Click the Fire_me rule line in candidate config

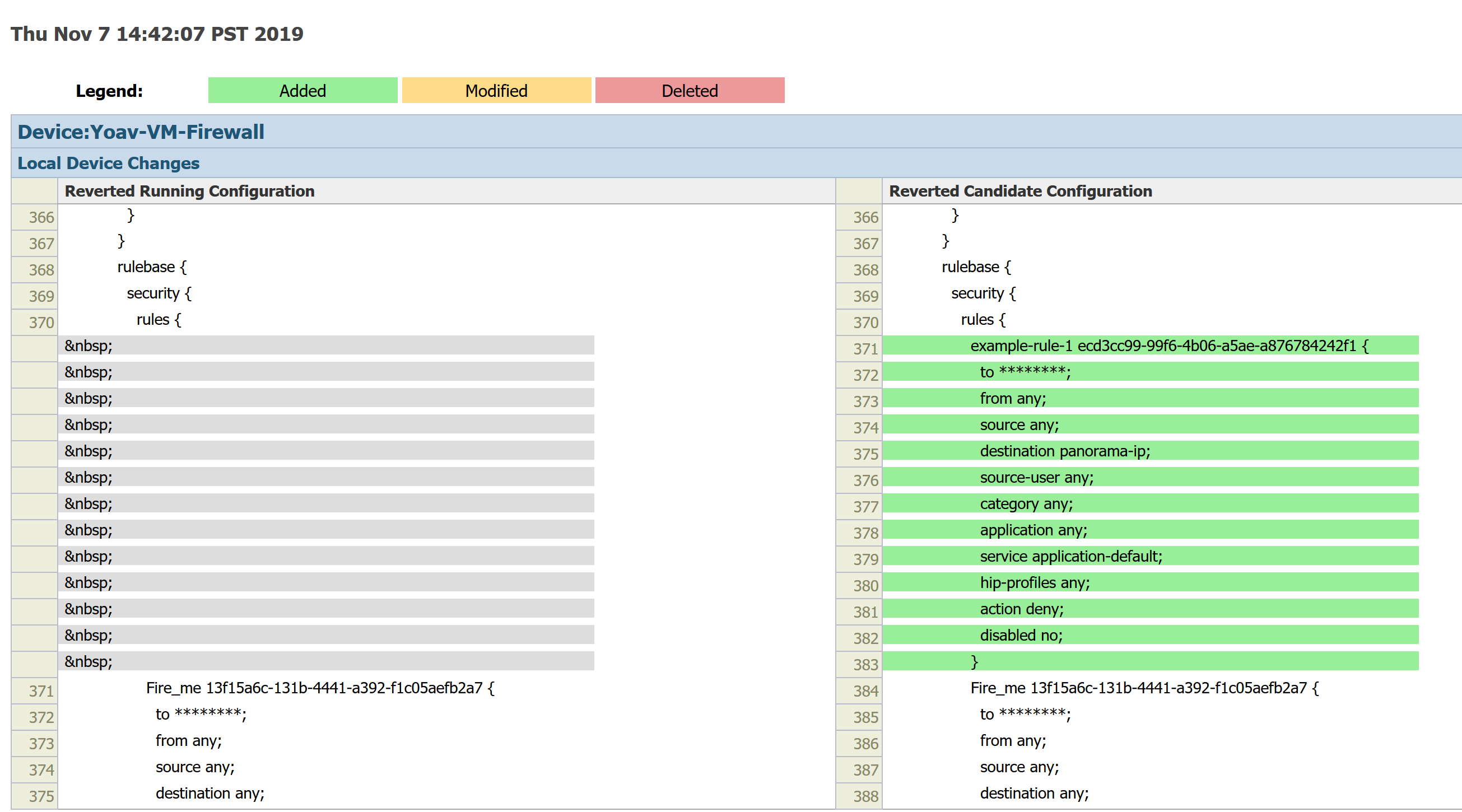point(1144,688)
